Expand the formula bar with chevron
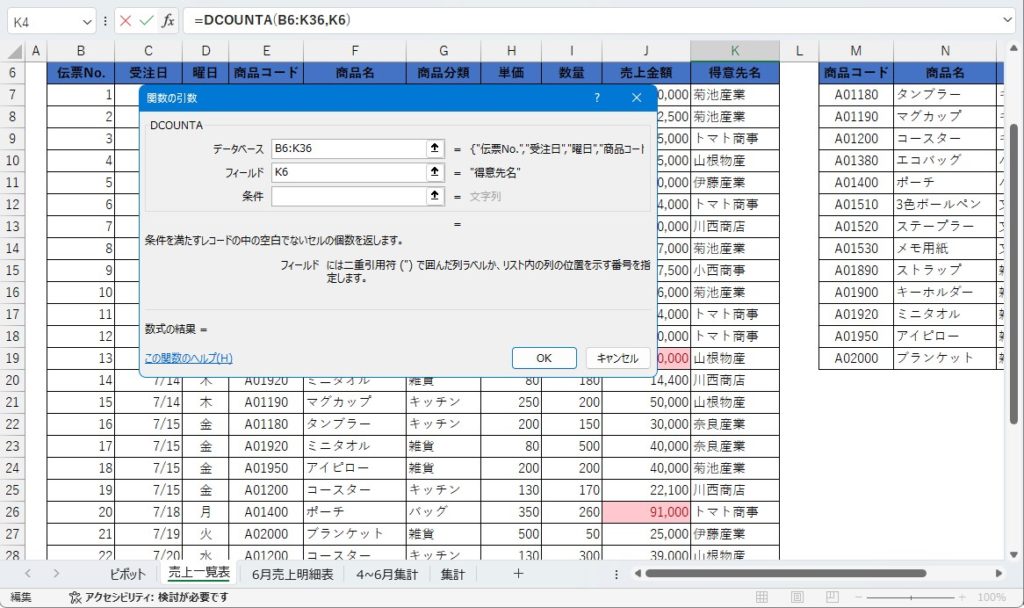The width and height of the screenshot is (1024, 608). pyautogui.click(x=1006, y=20)
